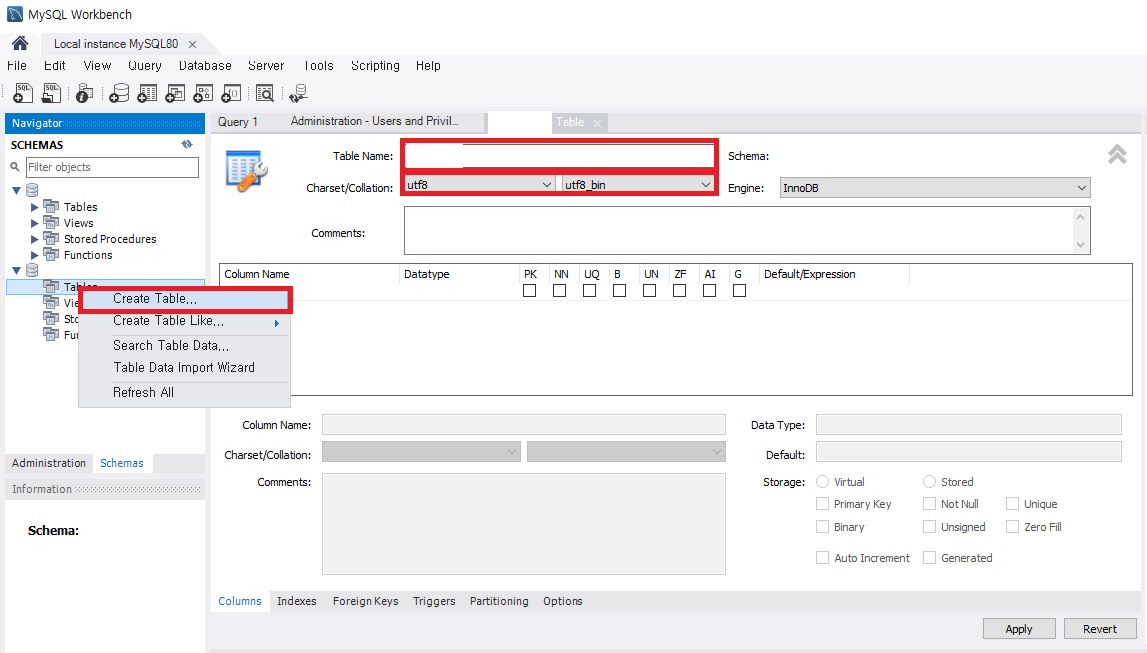The image size is (1147, 653).
Task: Expand Views under the first schema
Action: coord(34,223)
